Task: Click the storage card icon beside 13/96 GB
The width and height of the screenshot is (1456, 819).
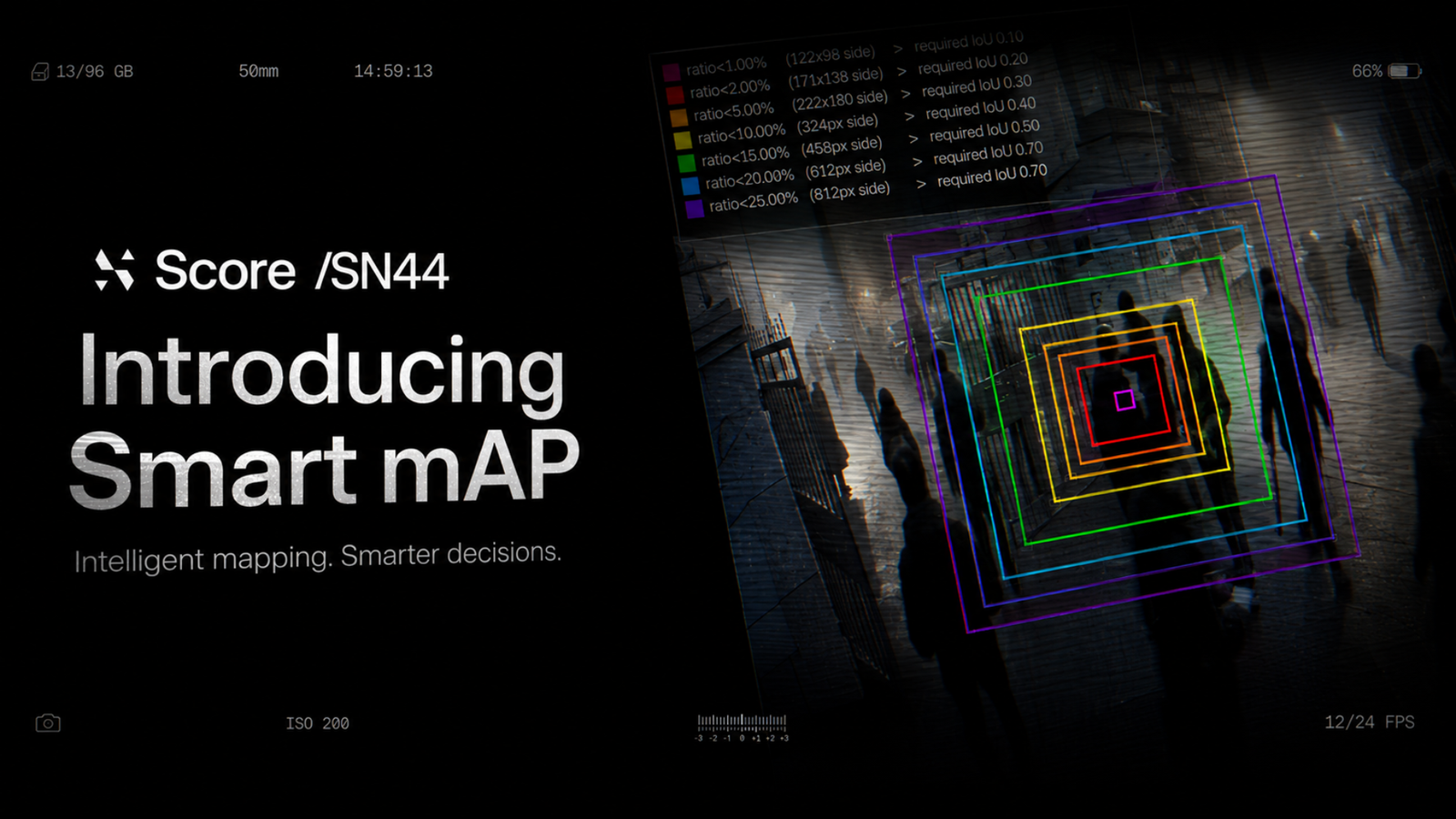Action: pos(40,71)
